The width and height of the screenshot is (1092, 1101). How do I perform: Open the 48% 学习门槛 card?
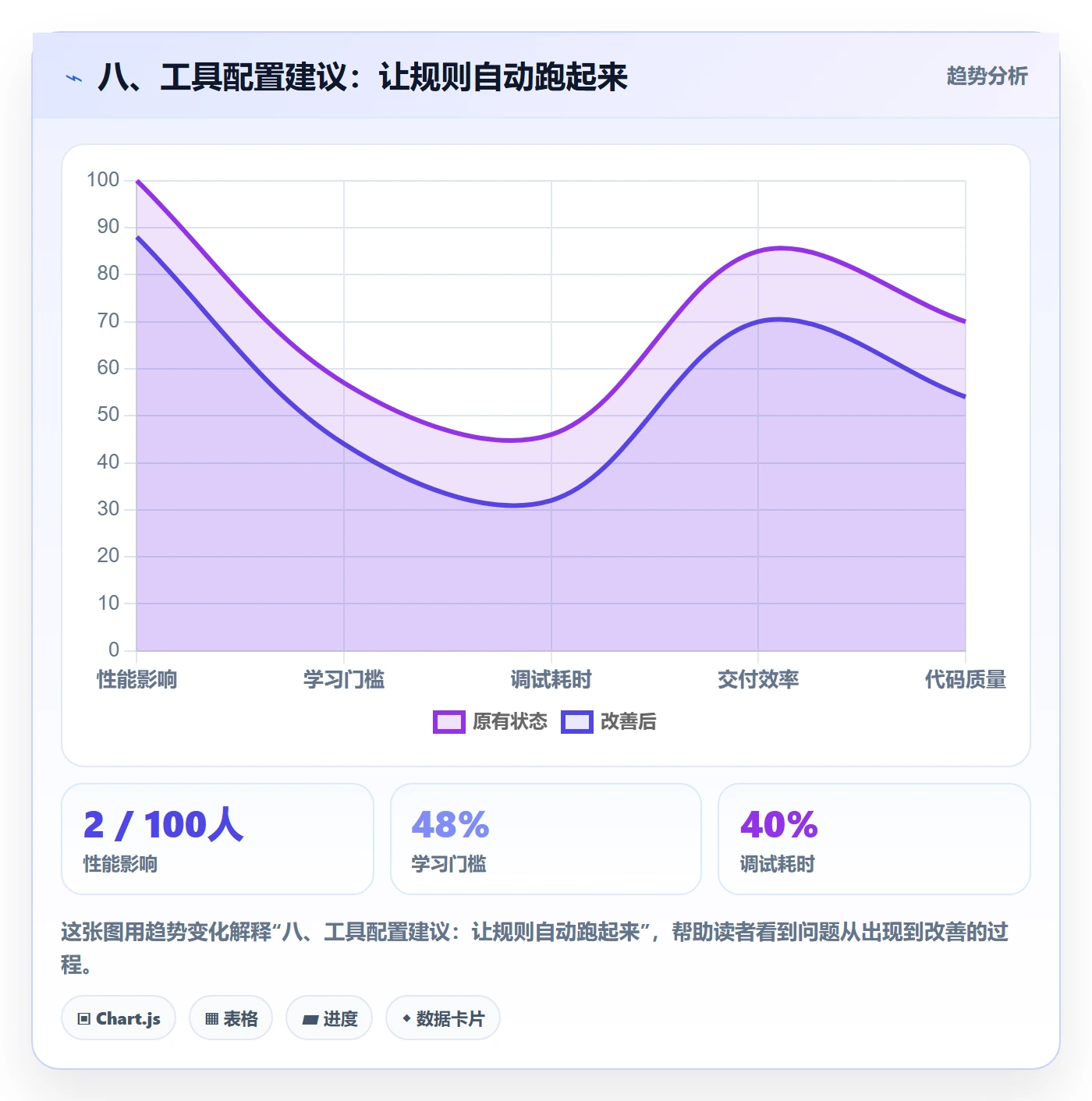[546, 839]
